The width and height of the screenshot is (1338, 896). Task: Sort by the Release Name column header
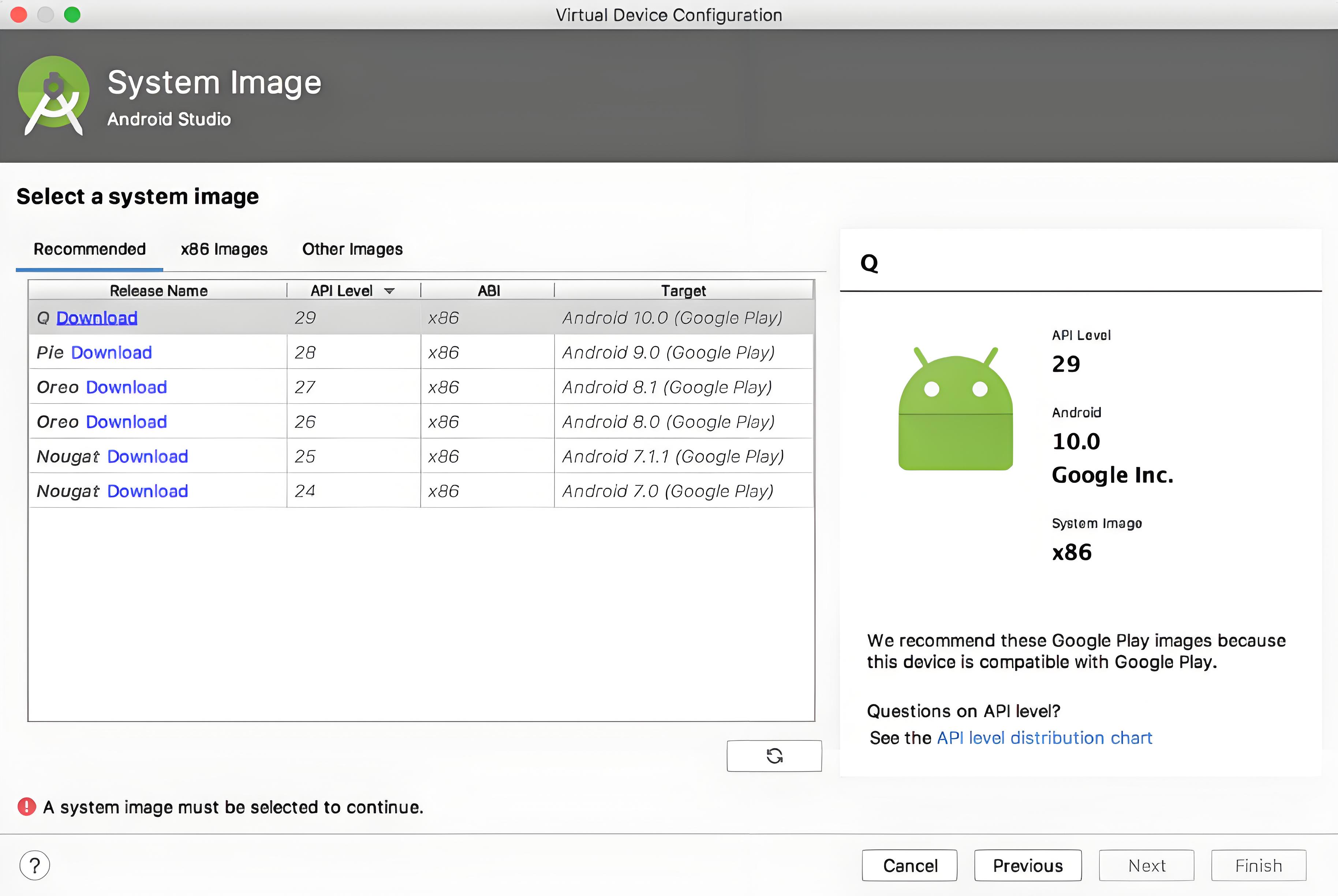click(x=158, y=291)
